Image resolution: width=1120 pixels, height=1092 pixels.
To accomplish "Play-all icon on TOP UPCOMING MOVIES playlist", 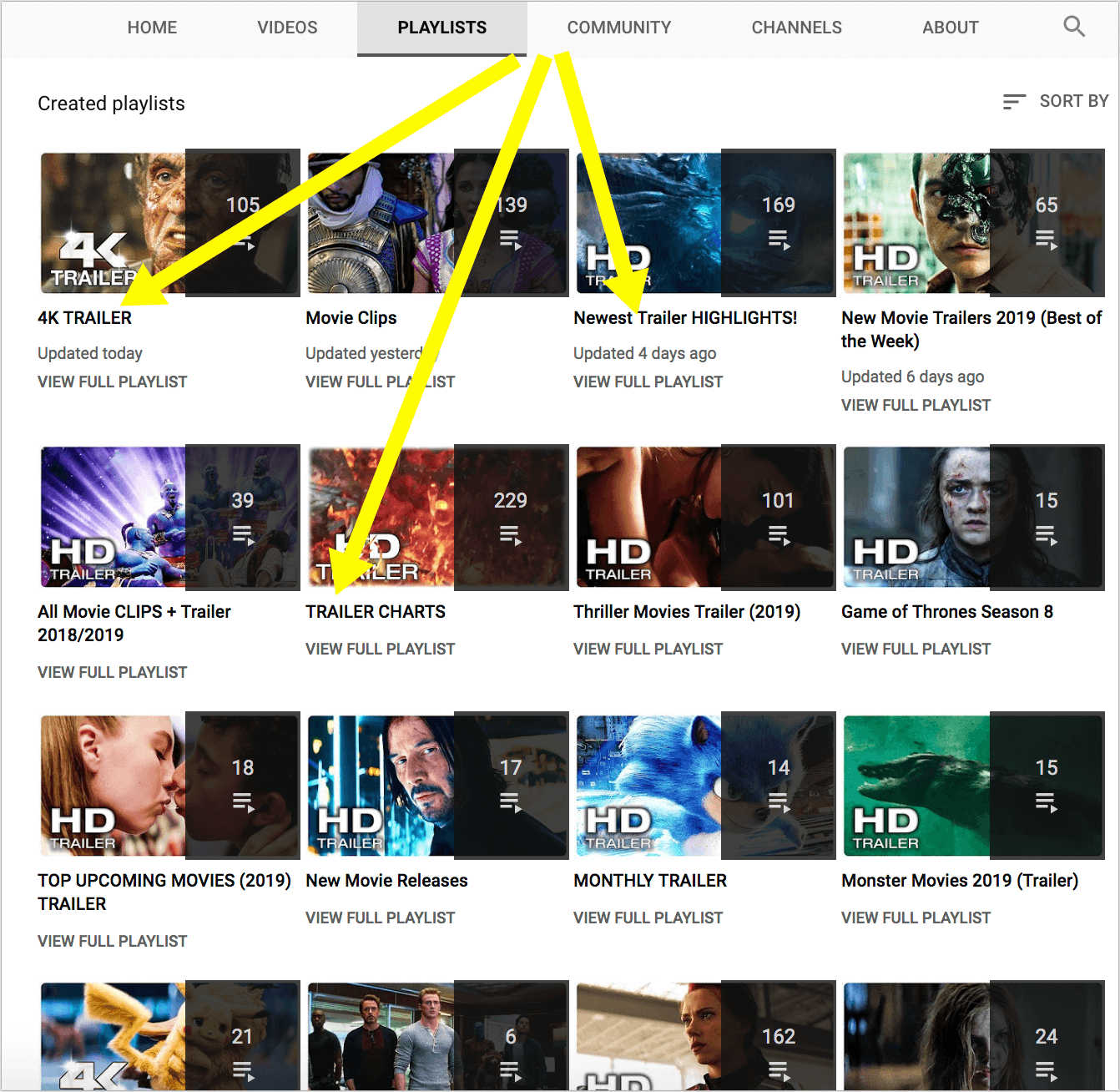I will coord(244,803).
